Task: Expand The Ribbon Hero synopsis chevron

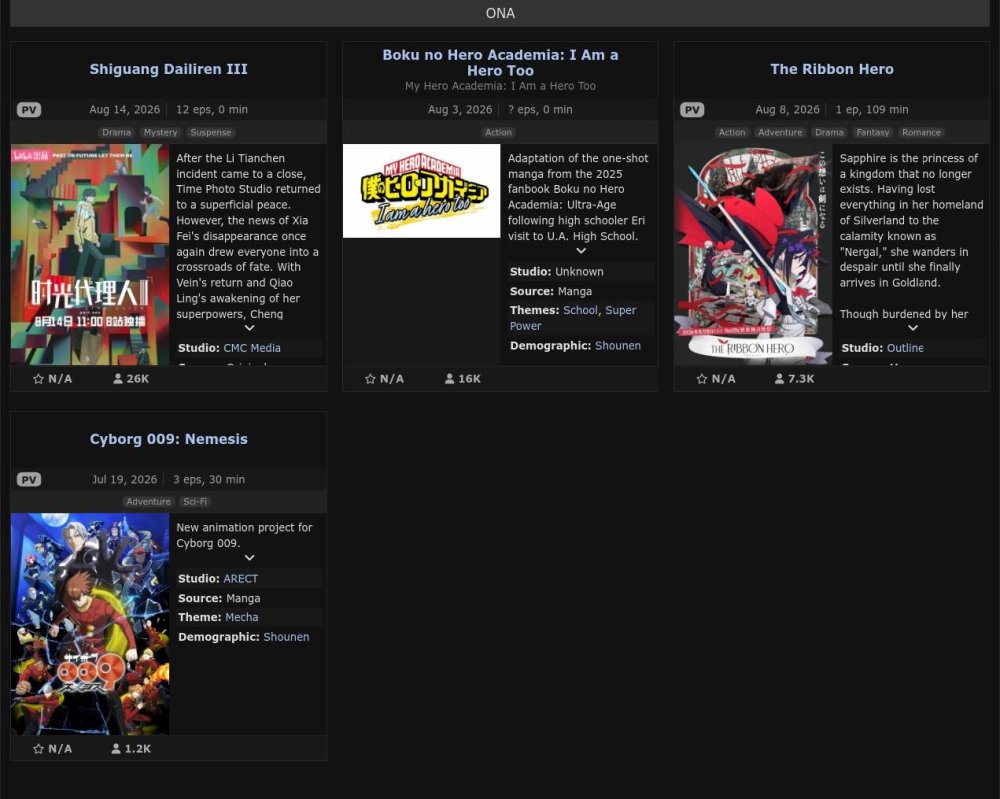Action: coord(913,328)
